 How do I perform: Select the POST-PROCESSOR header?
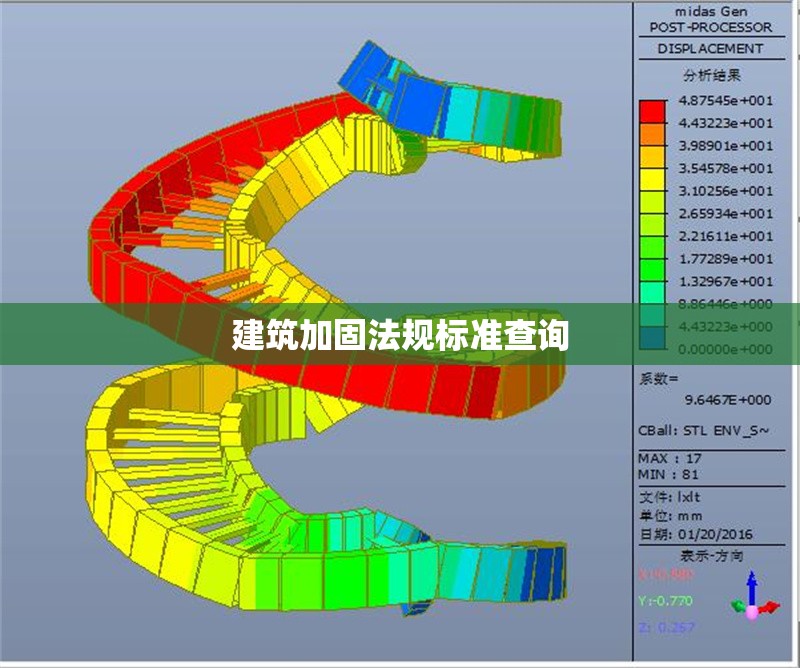712,28
